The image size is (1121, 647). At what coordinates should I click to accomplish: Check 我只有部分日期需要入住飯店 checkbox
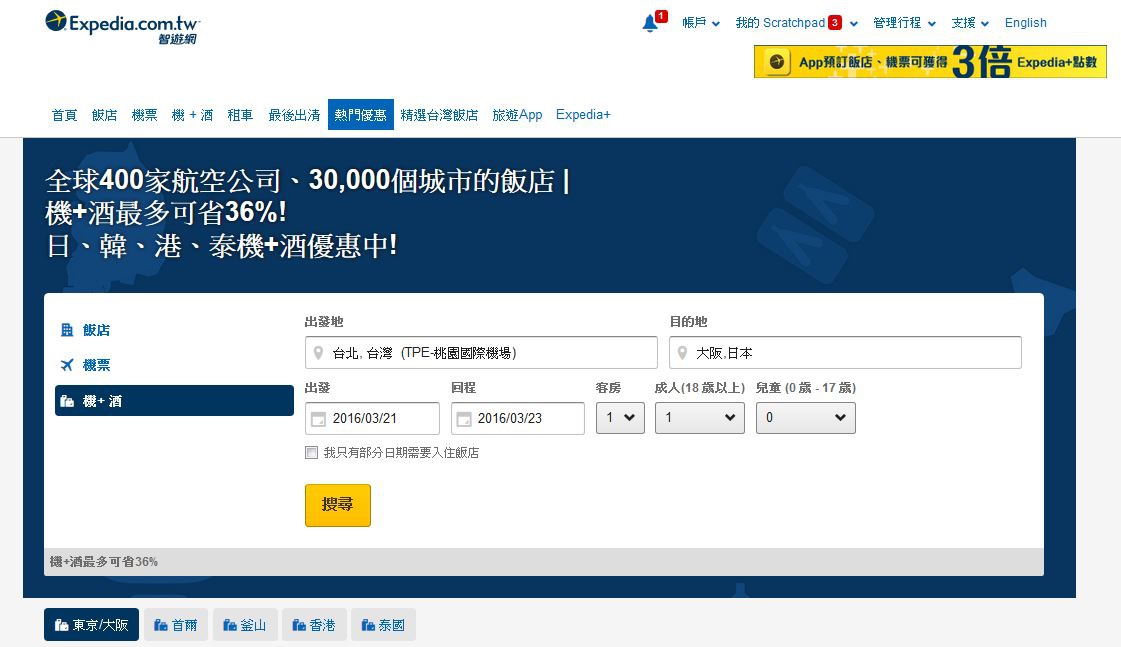pos(311,453)
